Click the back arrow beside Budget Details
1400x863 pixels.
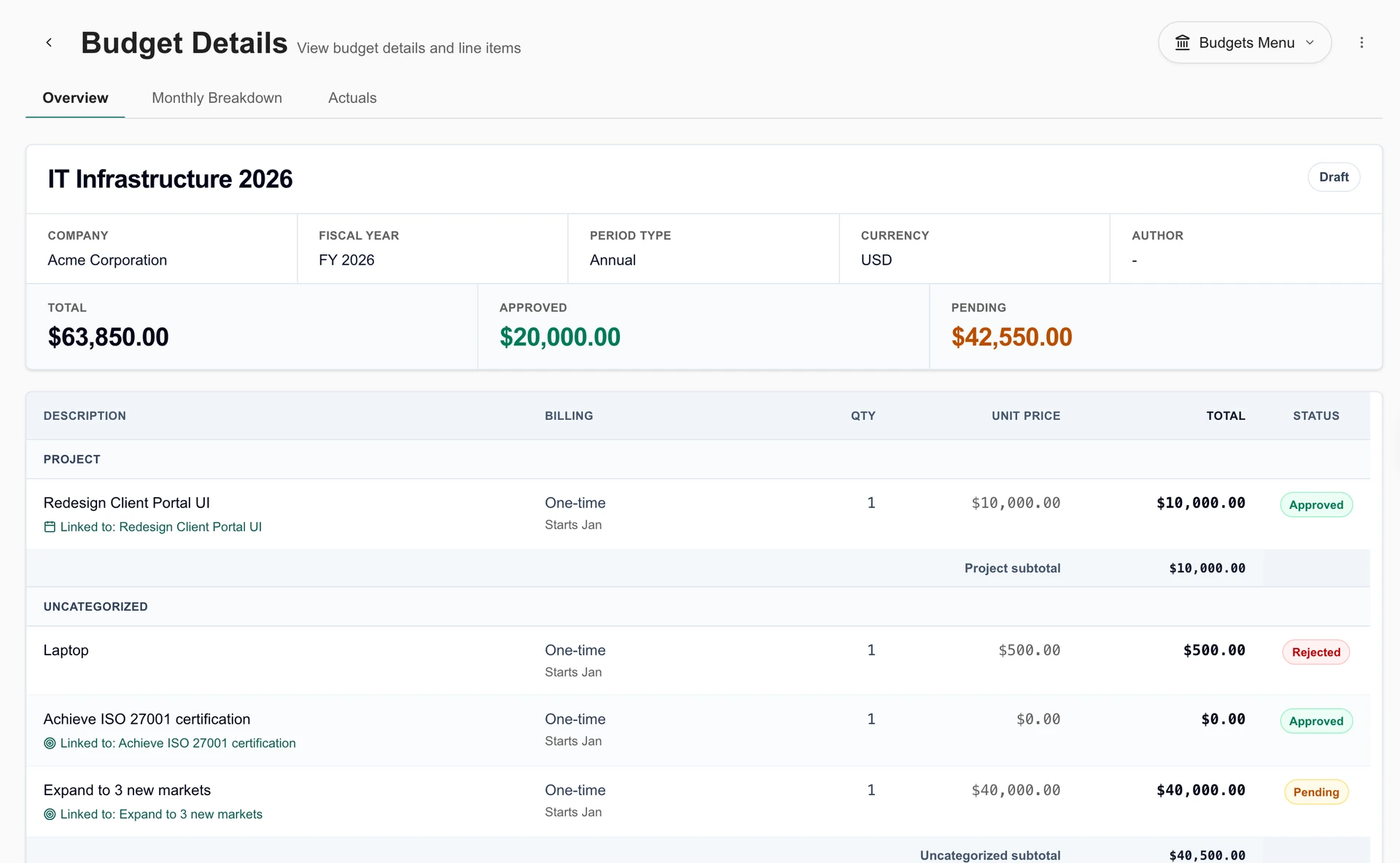49,42
